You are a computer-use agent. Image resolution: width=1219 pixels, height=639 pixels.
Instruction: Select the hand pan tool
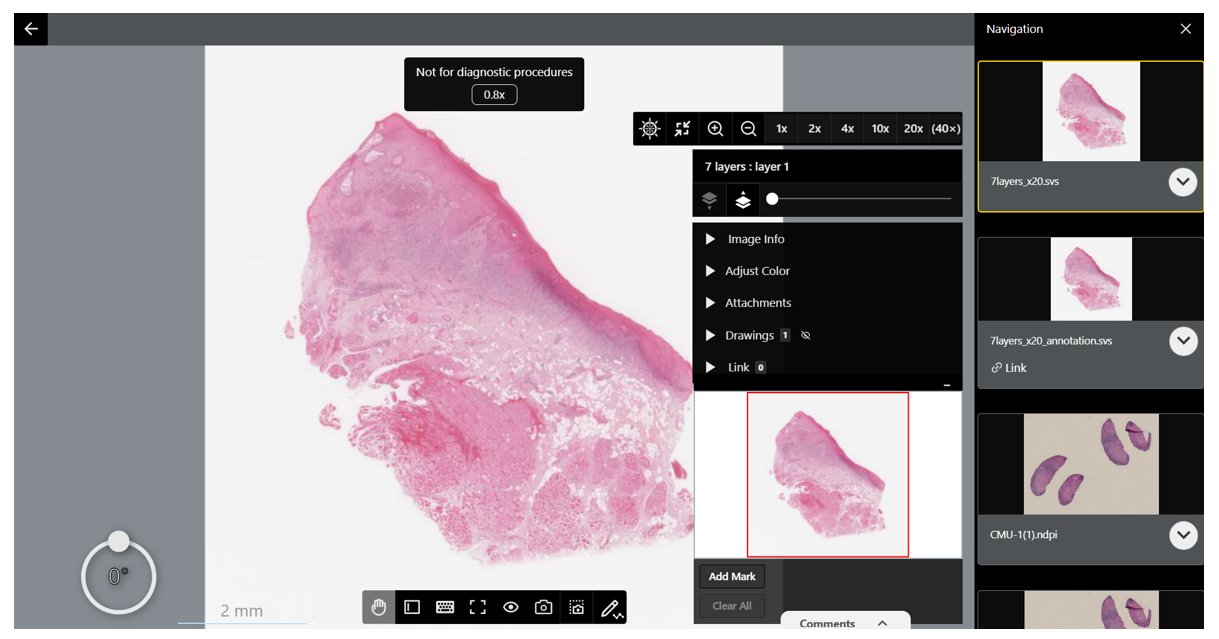378,607
